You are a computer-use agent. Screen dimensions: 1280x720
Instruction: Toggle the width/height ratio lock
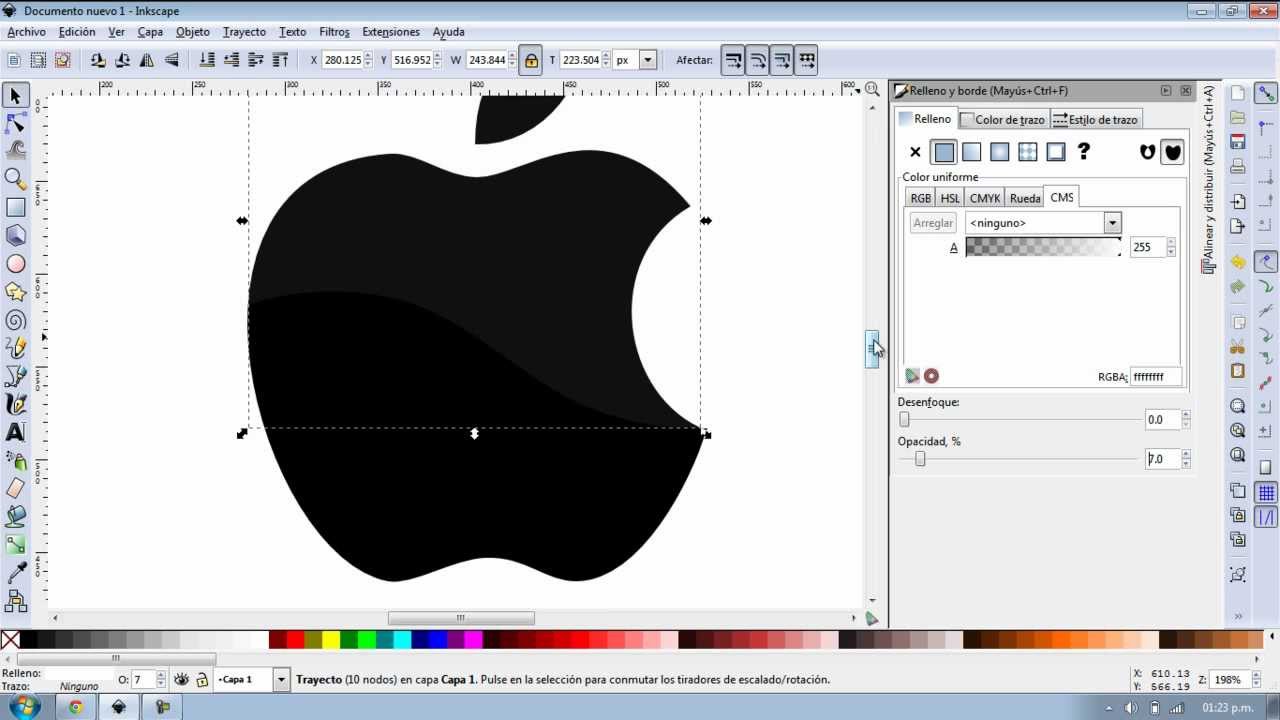point(530,60)
